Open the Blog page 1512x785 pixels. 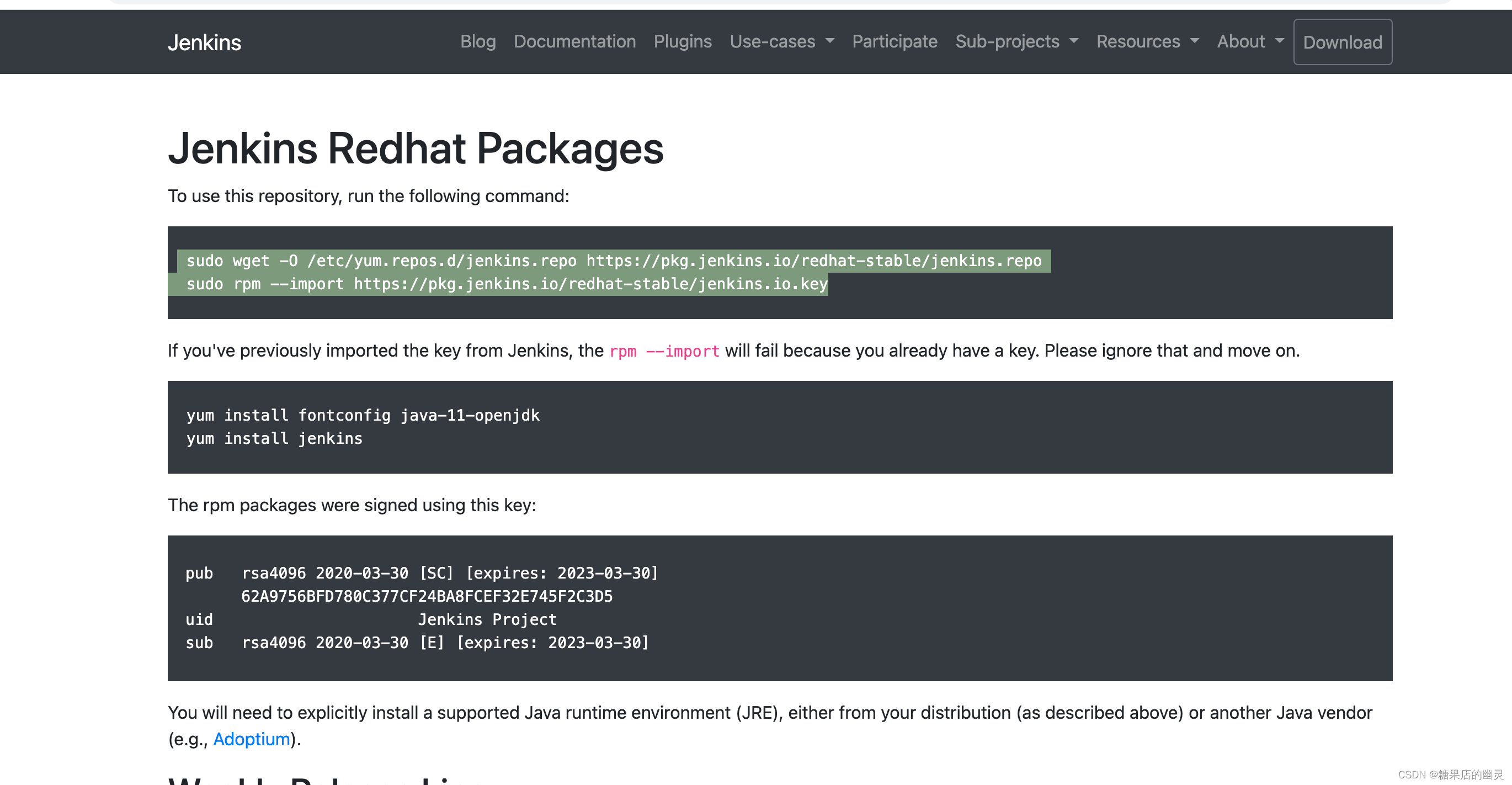(478, 41)
